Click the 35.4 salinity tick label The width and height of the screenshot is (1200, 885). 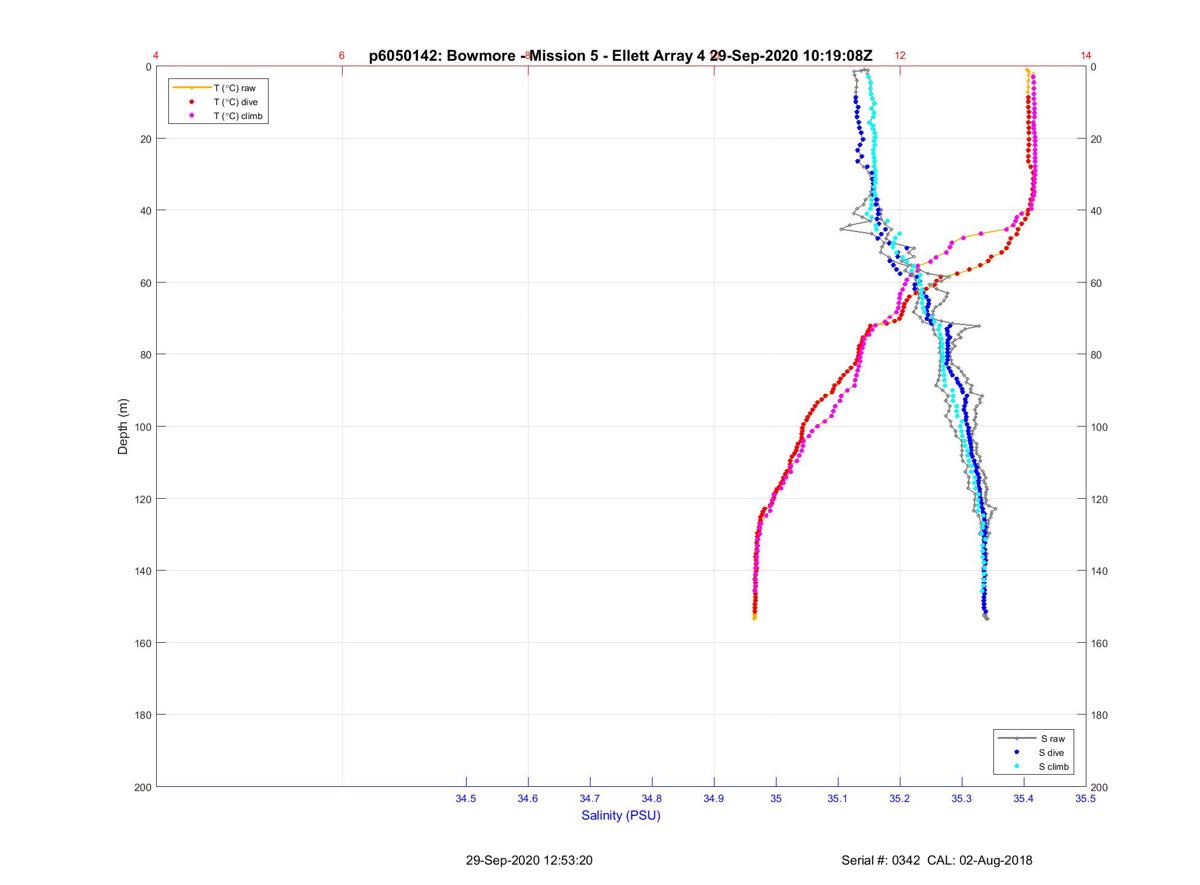point(1024,799)
